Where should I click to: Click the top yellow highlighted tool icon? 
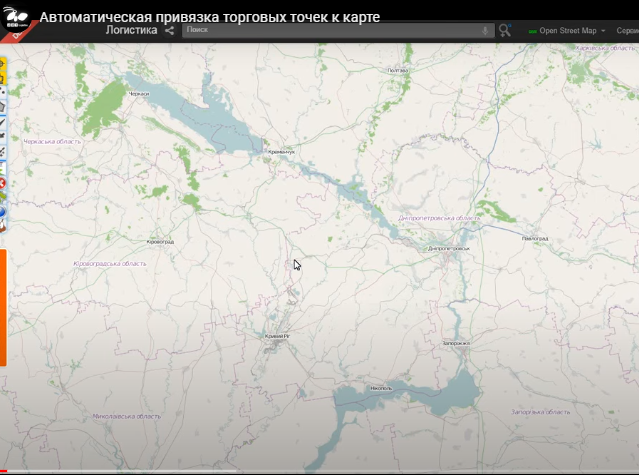pyautogui.click(x=2, y=64)
